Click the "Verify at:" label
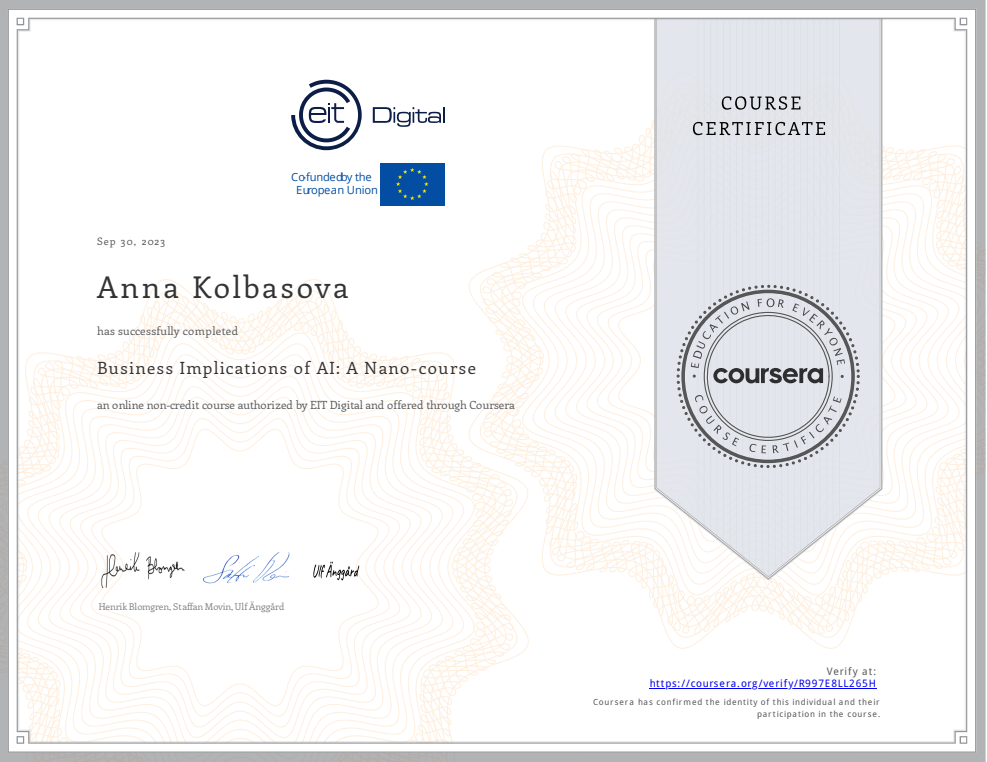The height and width of the screenshot is (762, 987). 851,670
